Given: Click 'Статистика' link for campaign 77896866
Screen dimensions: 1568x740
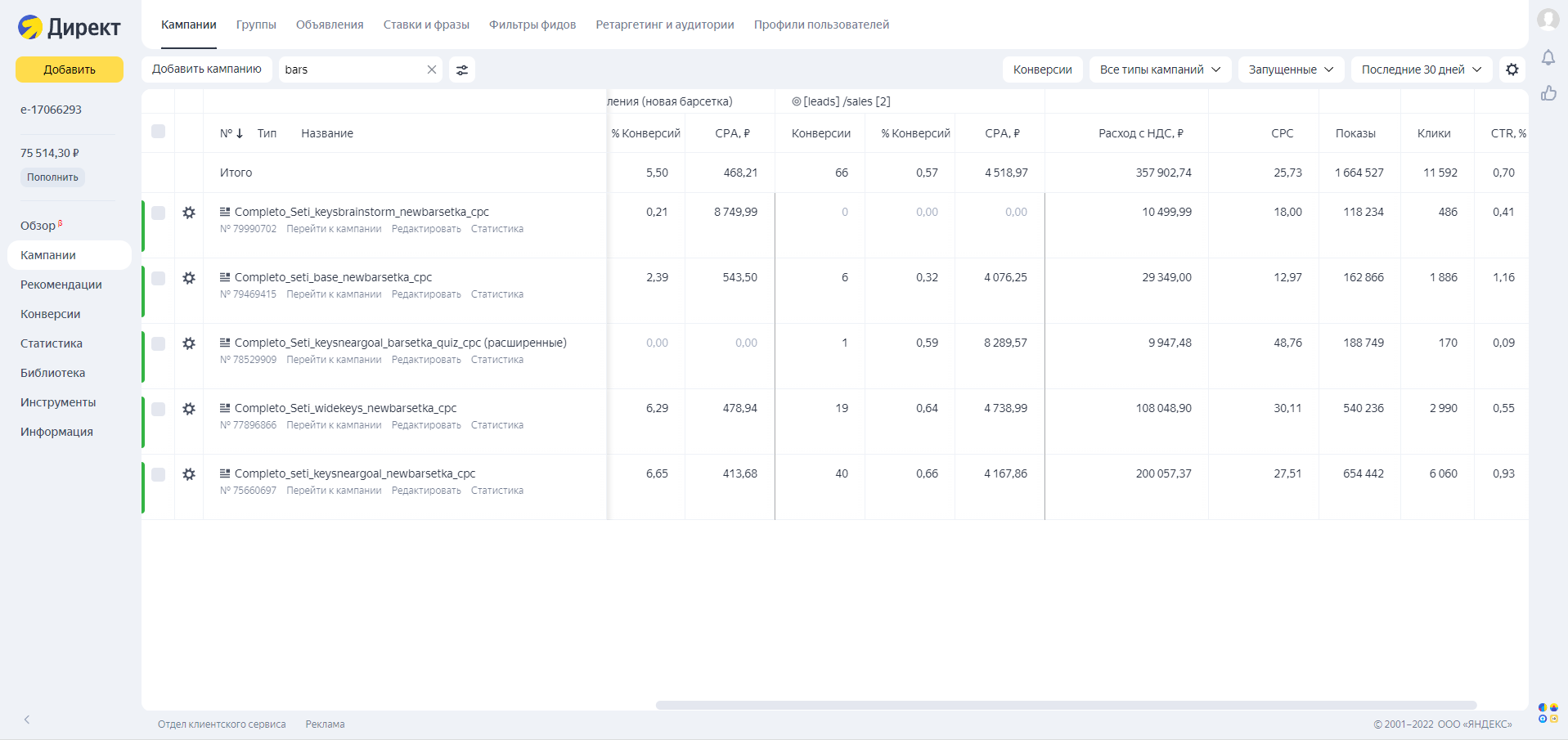Looking at the screenshot, I should coord(497,425).
